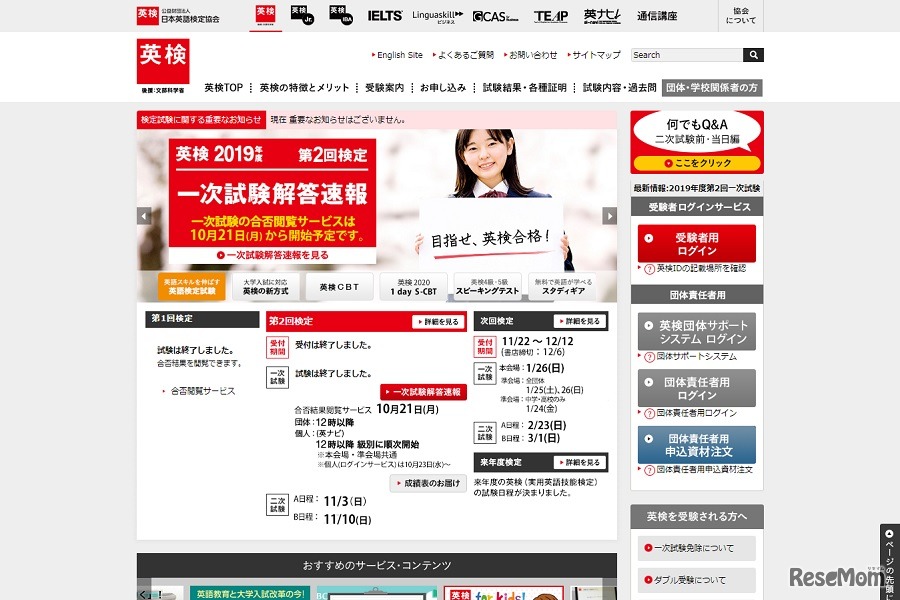Show previous slide with left arrow
Image resolution: width=900 pixels, height=600 pixels.
pos(144,216)
